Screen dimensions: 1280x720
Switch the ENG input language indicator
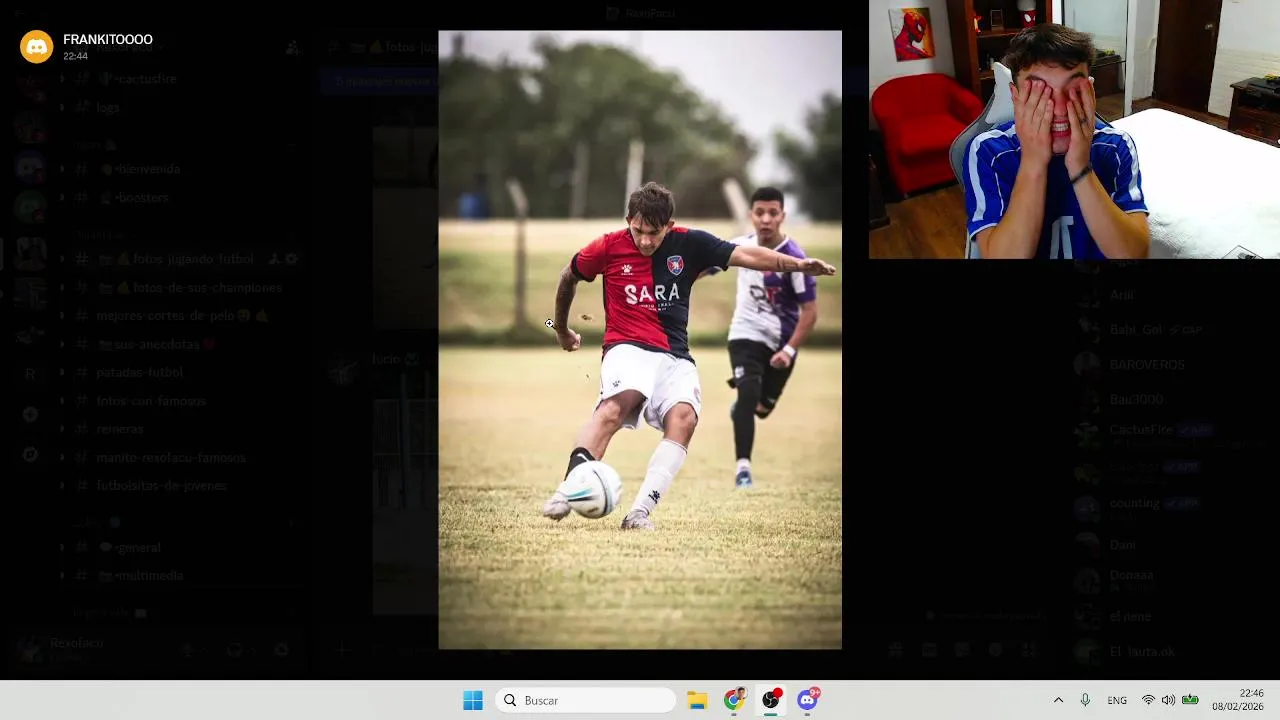(x=1117, y=700)
